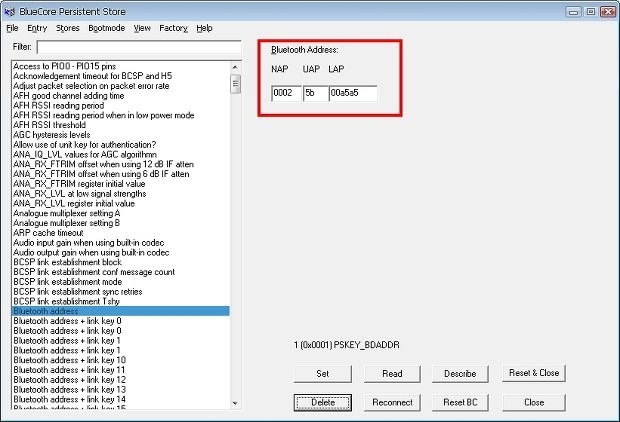Click the key list scrollbar thumb

pos(235,83)
